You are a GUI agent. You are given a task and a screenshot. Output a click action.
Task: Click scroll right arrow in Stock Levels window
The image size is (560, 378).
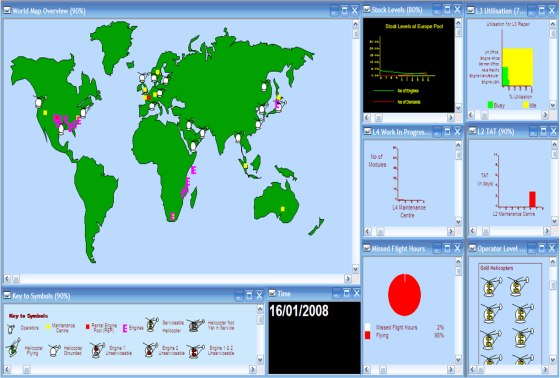coord(451,117)
